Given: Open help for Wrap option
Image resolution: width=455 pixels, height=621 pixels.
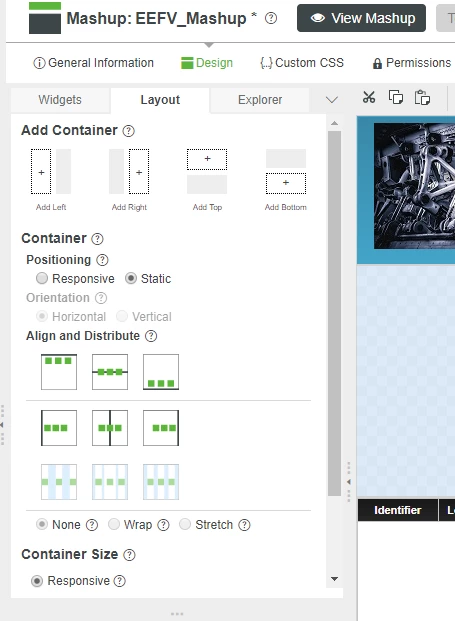Looking at the screenshot, I should (x=163, y=525).
